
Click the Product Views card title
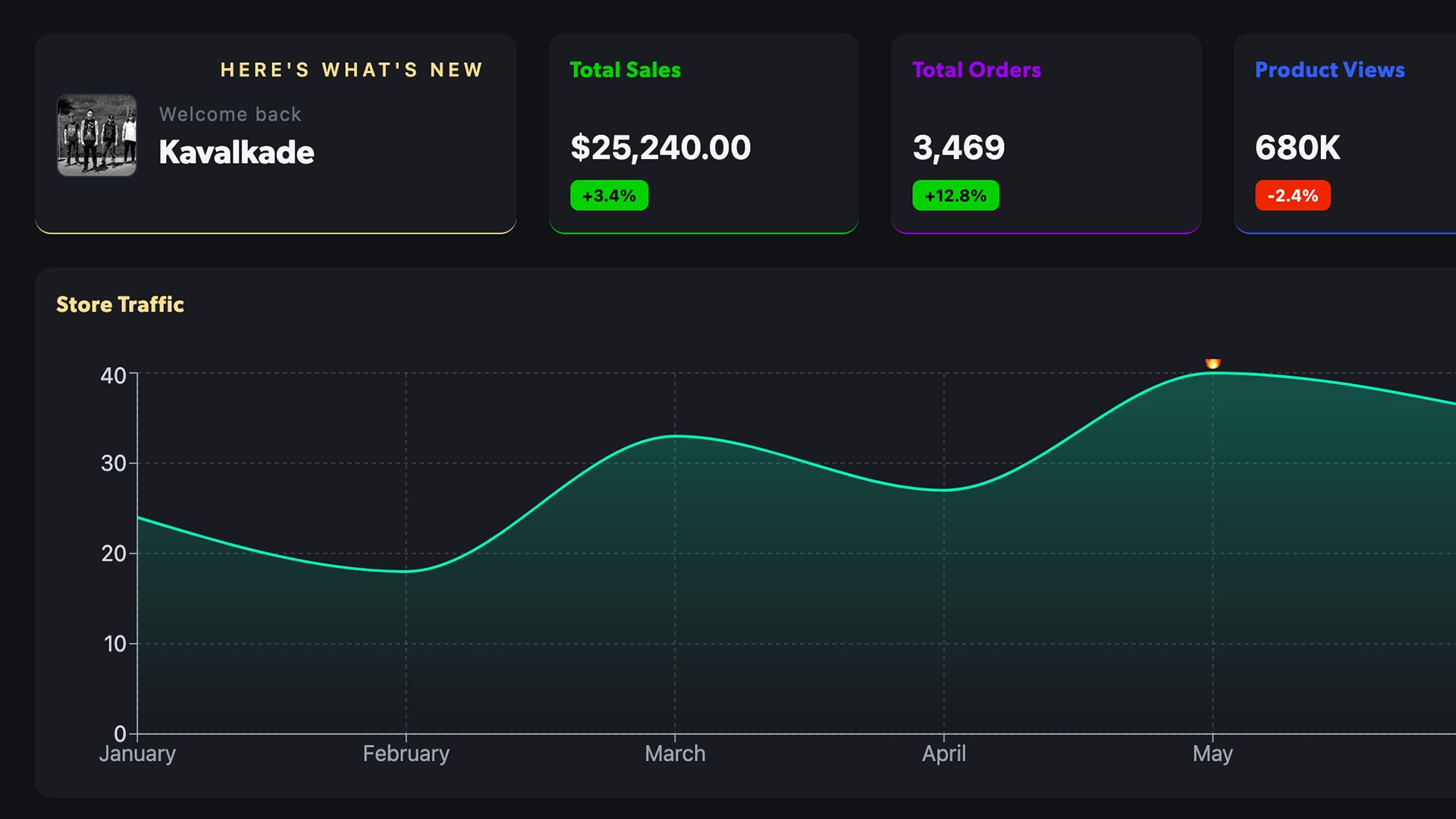pyautogui.click(x=1329, y=70)
